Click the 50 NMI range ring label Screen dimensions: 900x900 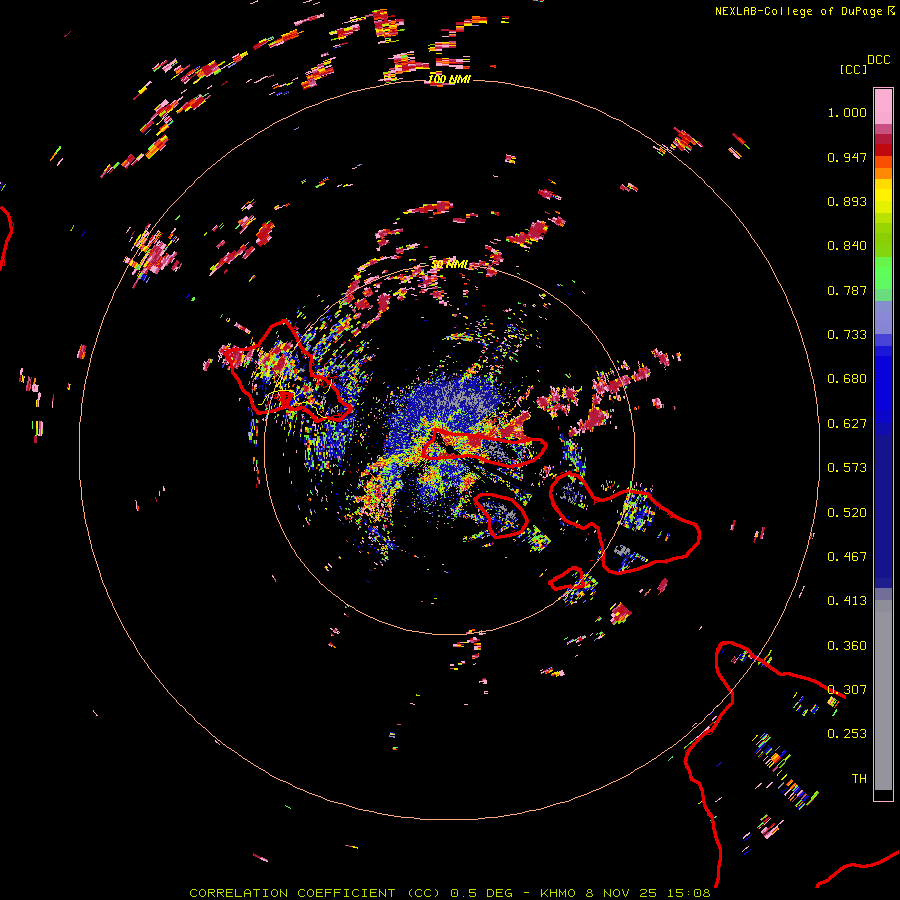[449, 265]
